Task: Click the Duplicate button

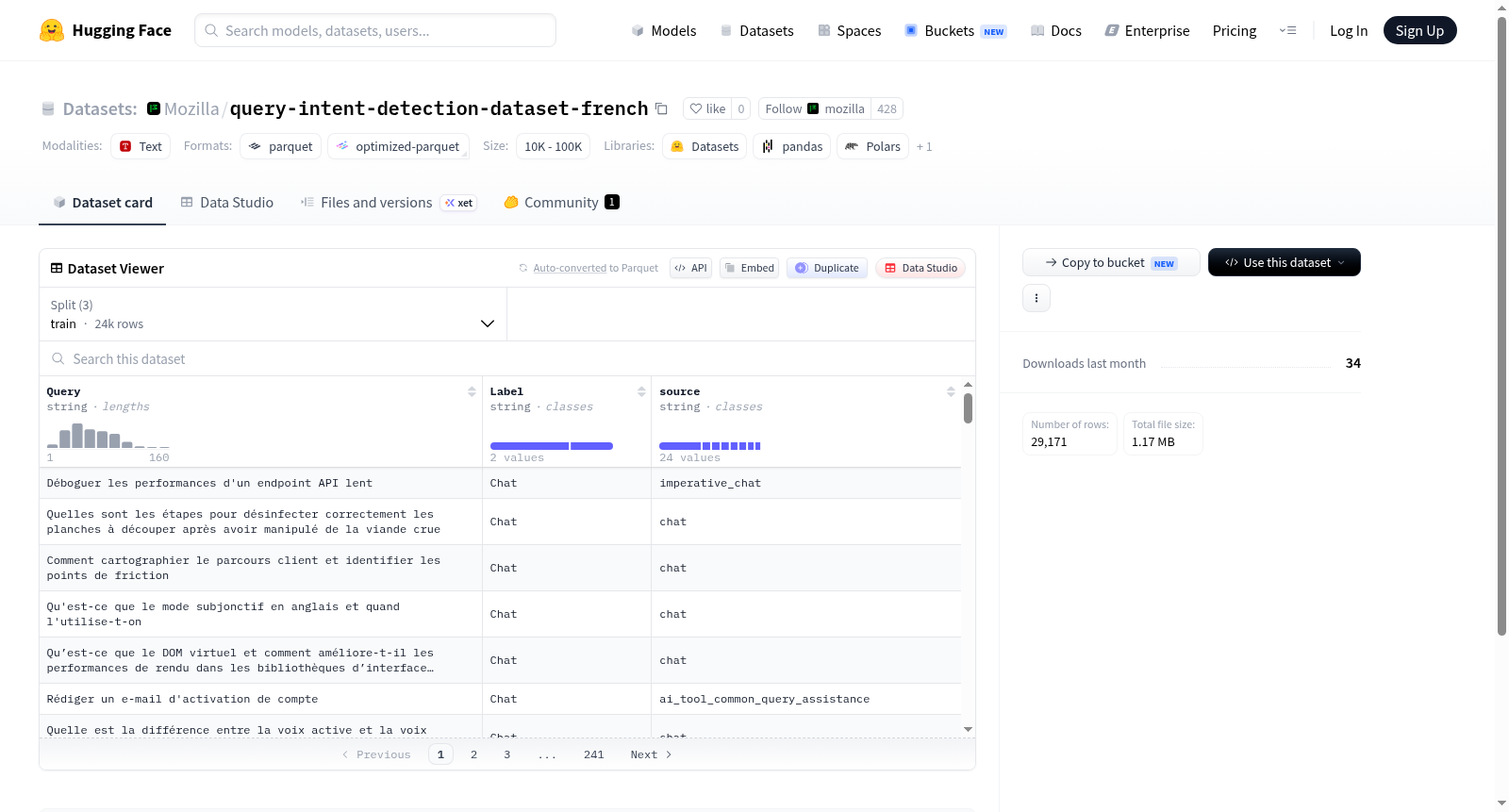Action: click(827, 268)
